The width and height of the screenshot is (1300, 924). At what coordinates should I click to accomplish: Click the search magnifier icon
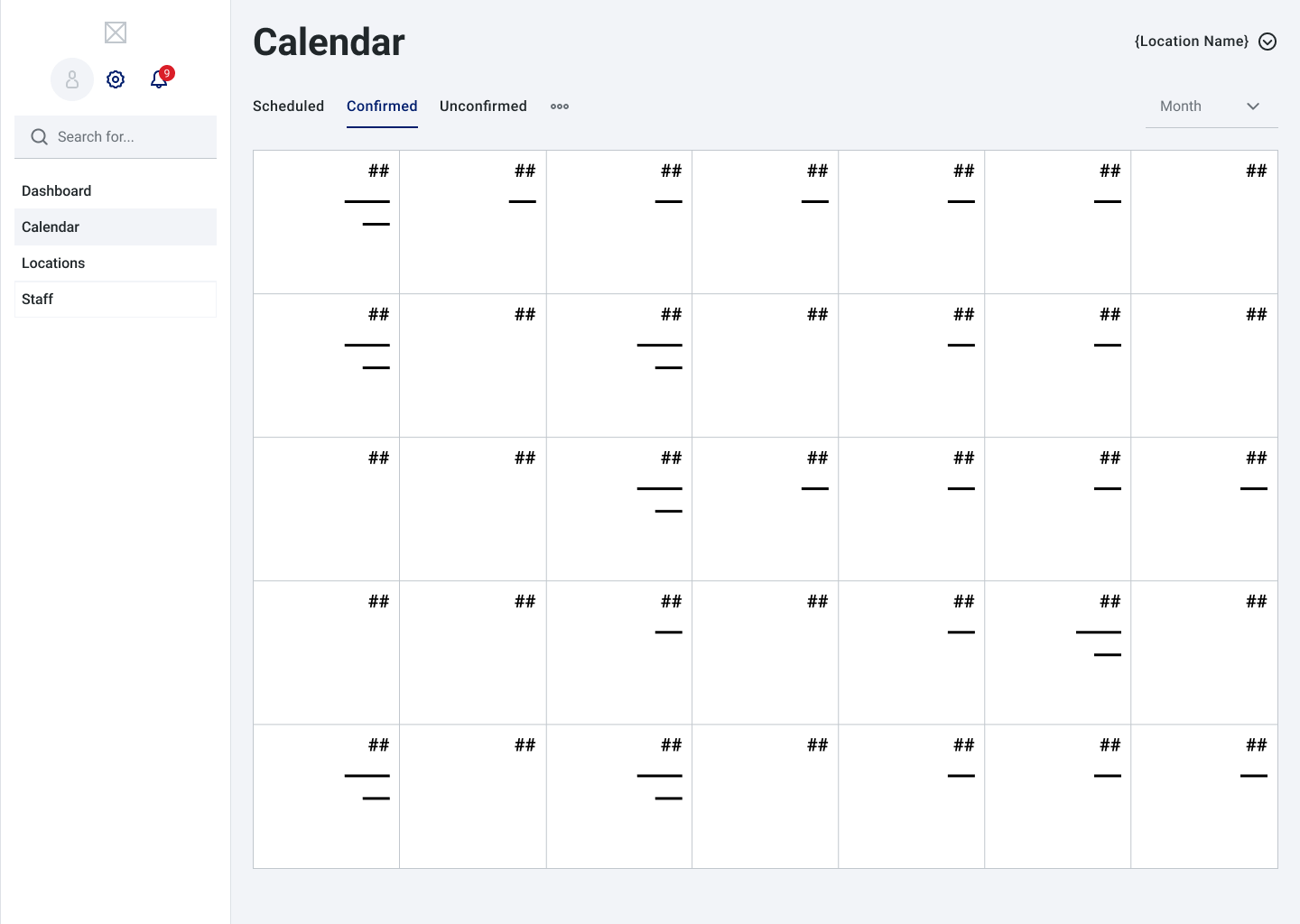click(x=39, y=137)
